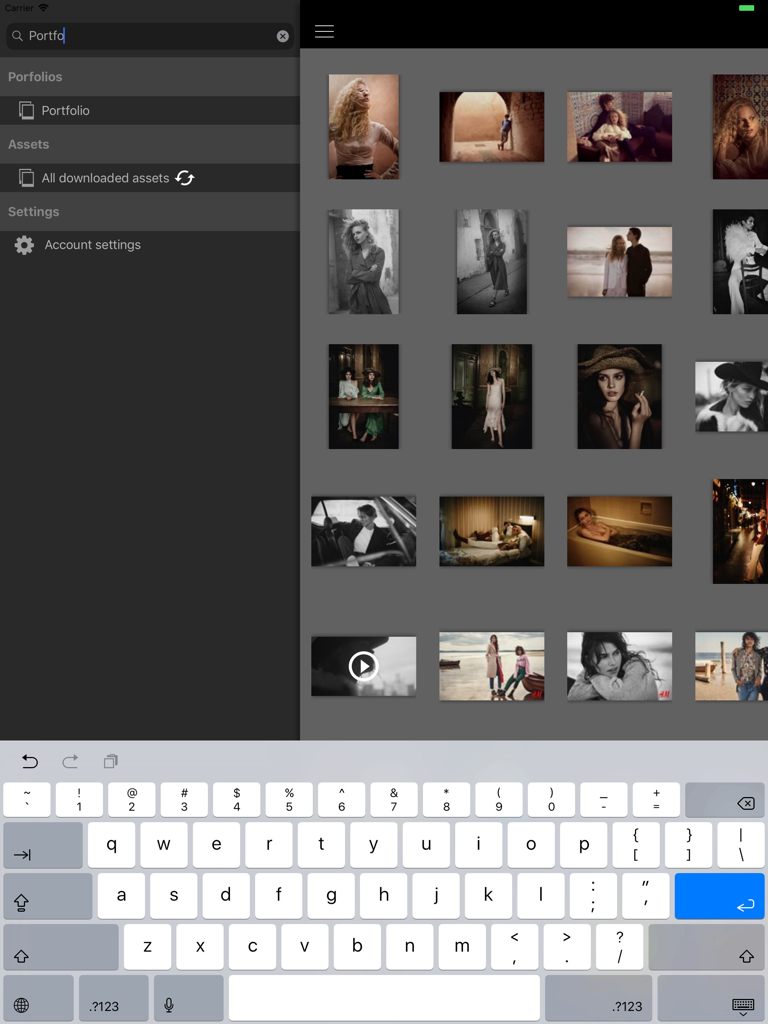Open the black cowboy hat portrait thumbnail

coord(731,396)
